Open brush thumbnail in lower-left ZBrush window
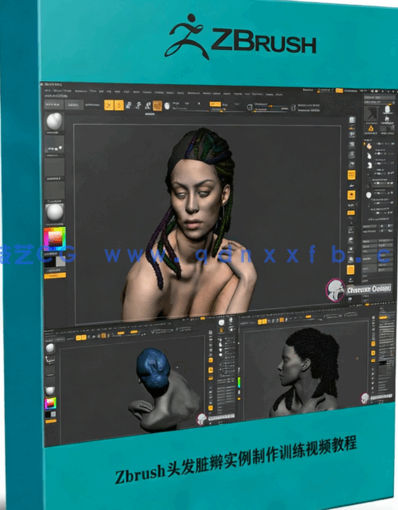 [x=50, y=348]
